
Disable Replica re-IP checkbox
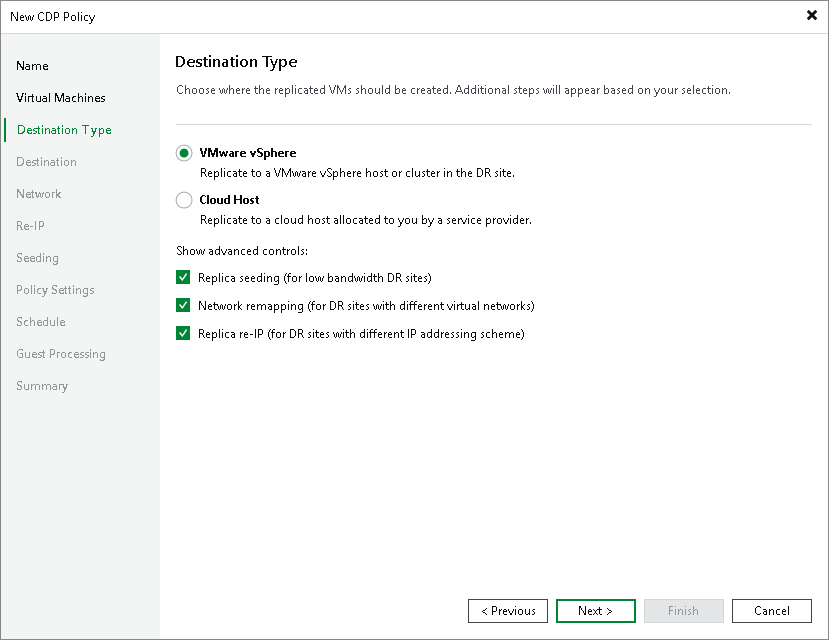(x=183, y=333)
